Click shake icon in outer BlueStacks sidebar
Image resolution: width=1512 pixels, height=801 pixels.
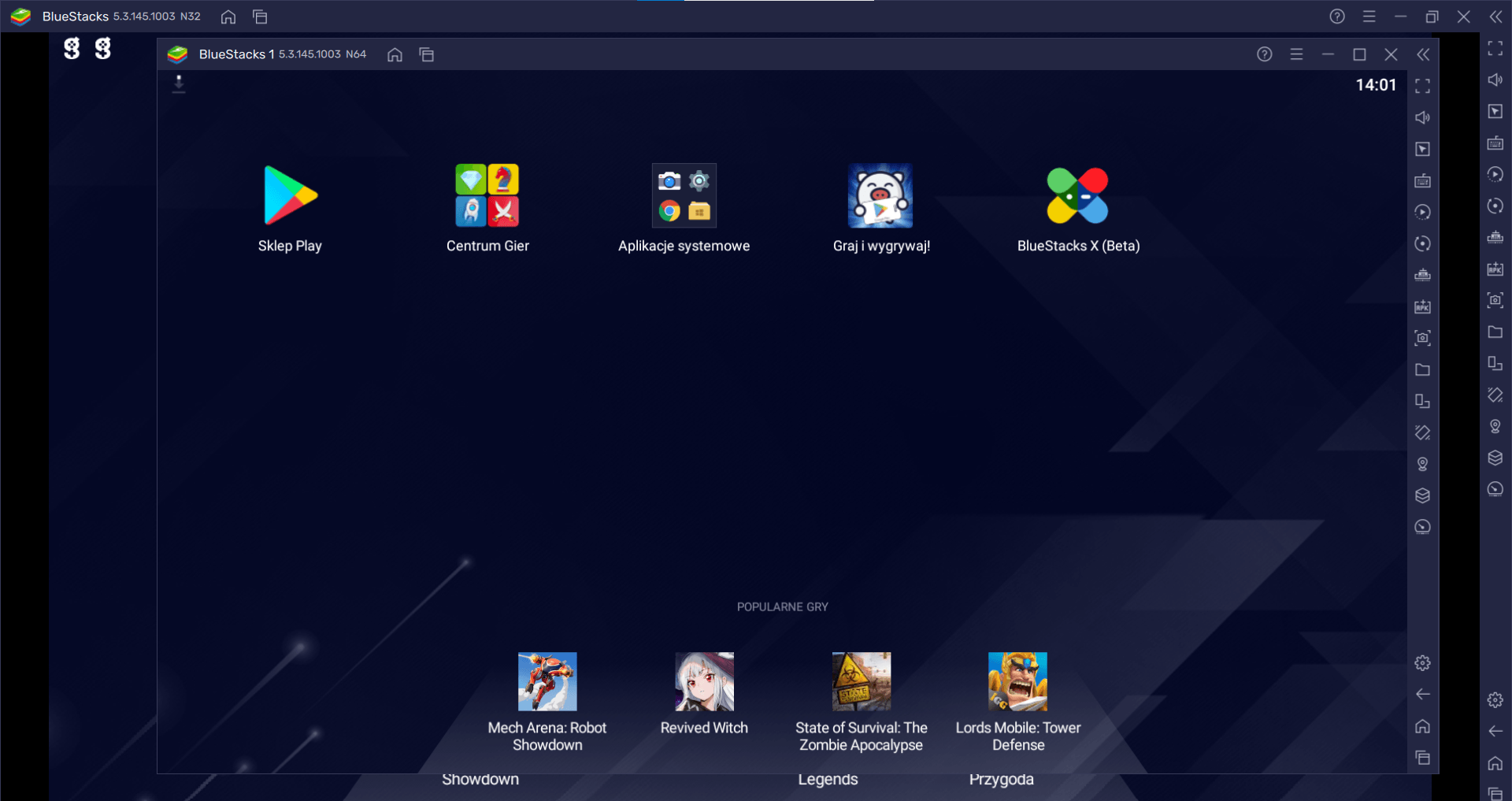(1495, 395)
